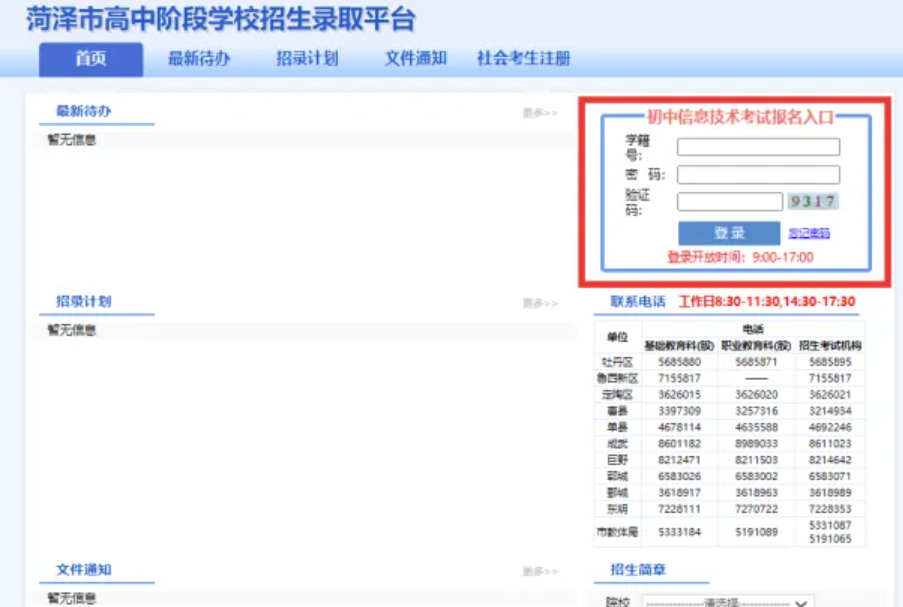The height and width of the screenshot is (607, 903).
Task: Click the 验证码 captcha input field
Action: click(729, 202)
